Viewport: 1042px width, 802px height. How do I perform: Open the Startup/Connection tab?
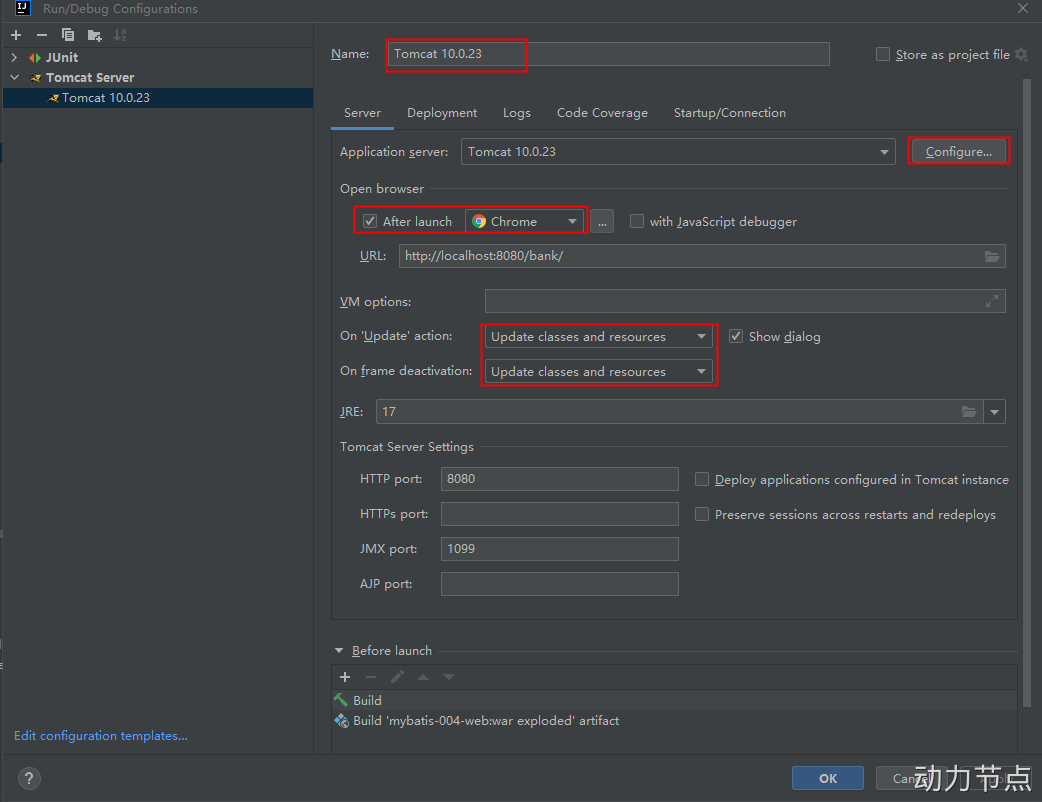coord(729,113)
